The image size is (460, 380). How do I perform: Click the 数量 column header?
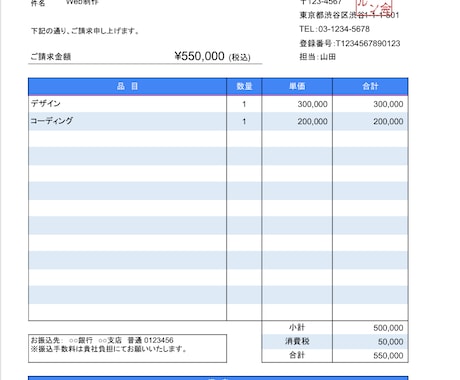tap(244, 87)
